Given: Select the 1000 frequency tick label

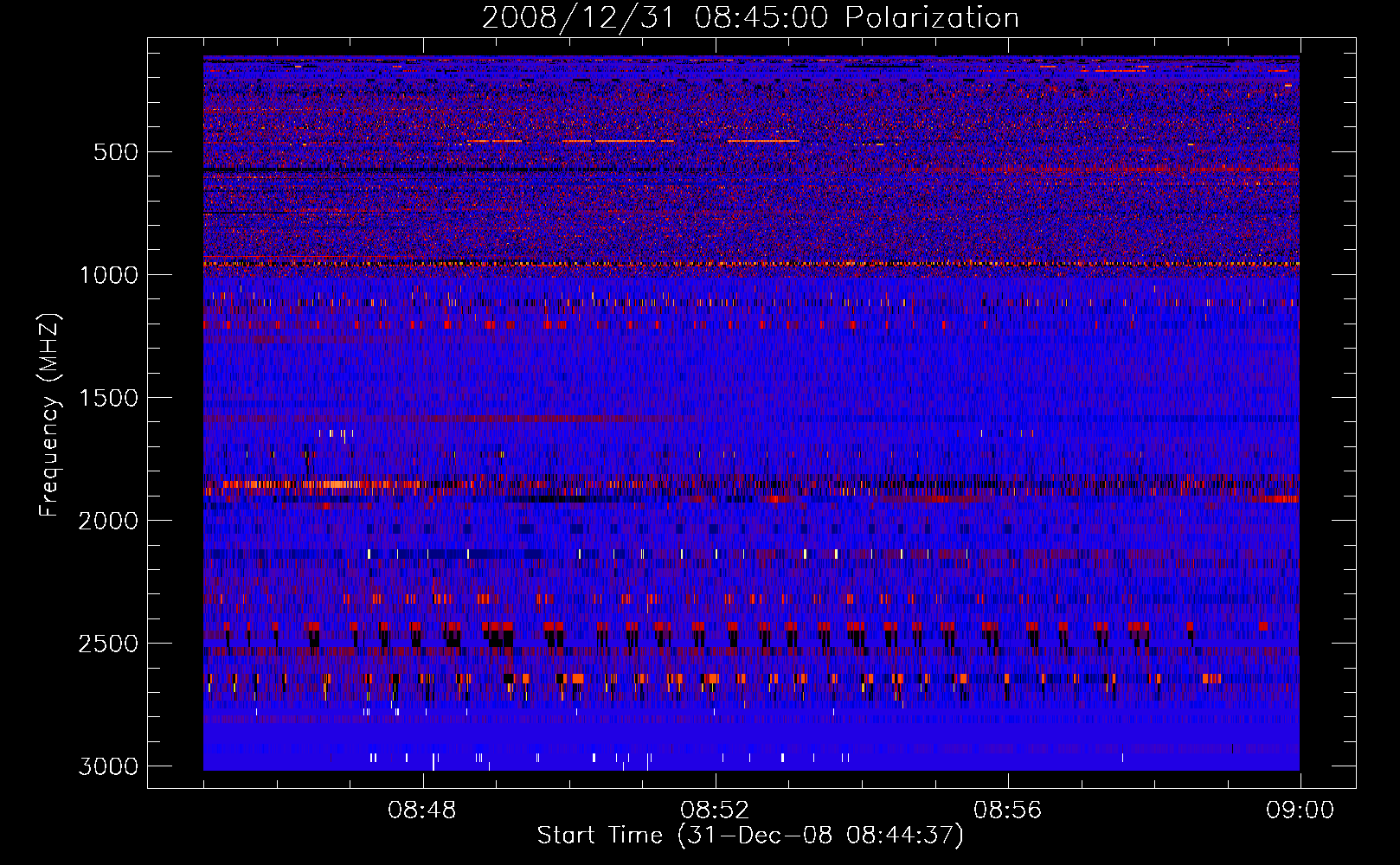Looking at the screenshot, I should coord(108,275).
